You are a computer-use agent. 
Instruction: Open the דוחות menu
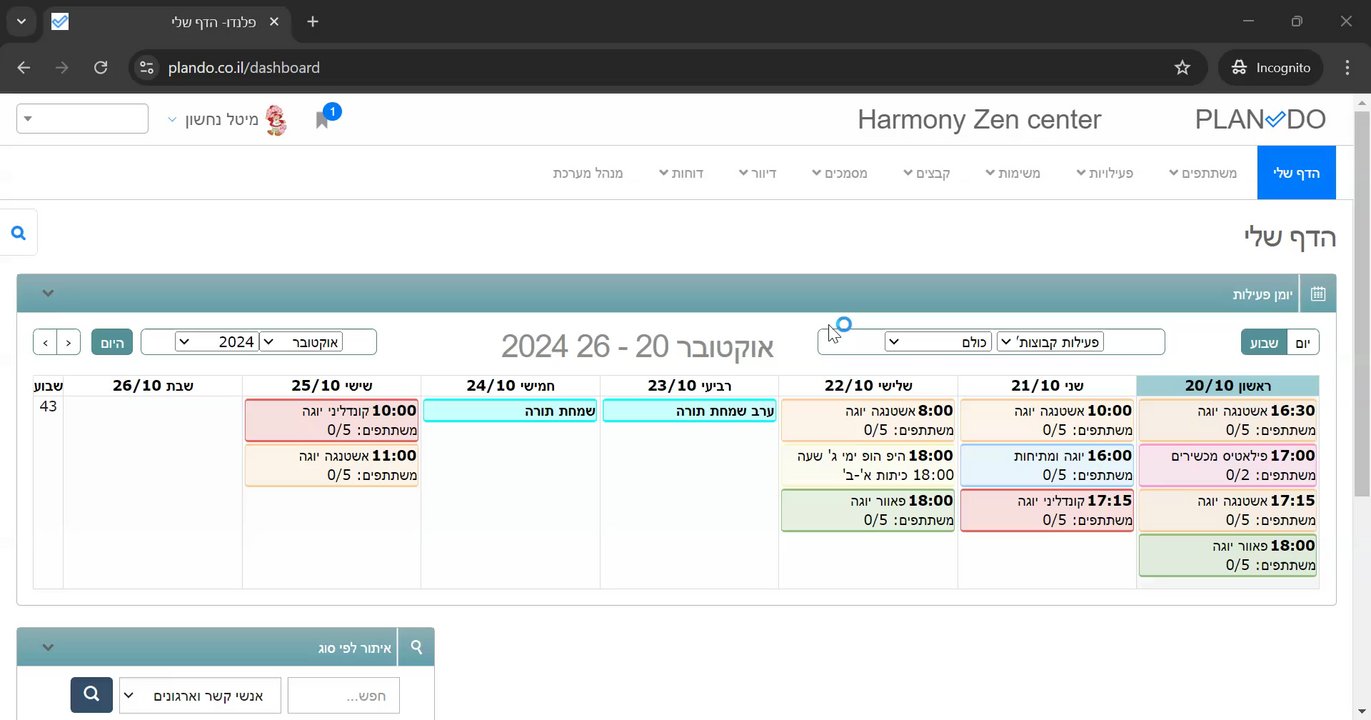[x=681, y=173]
